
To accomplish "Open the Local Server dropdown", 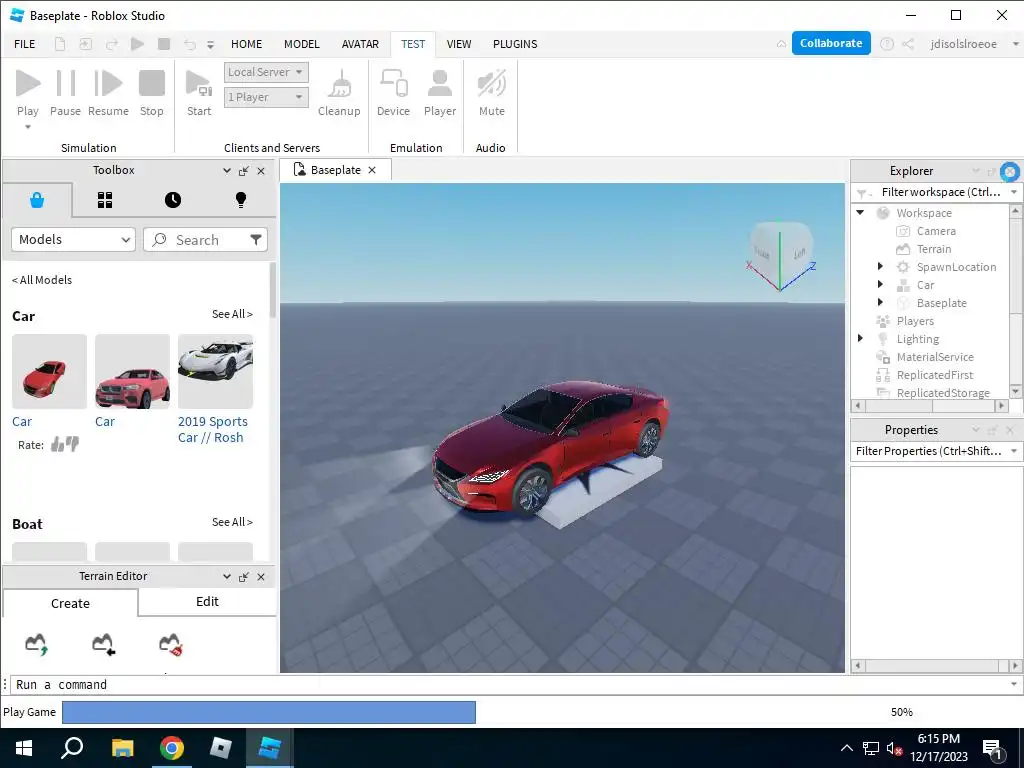I will 266,72.
